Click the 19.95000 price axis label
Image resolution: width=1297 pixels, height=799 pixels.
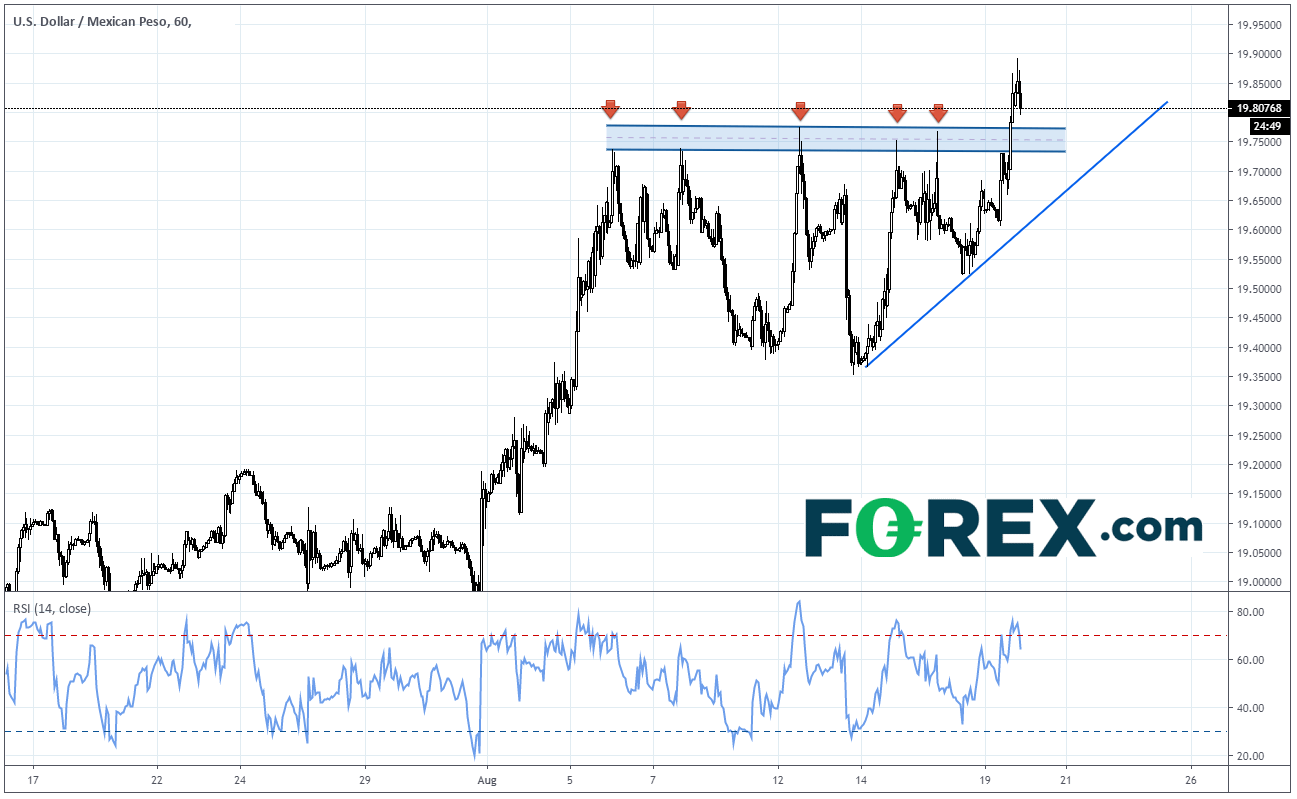click(1259, 25)
